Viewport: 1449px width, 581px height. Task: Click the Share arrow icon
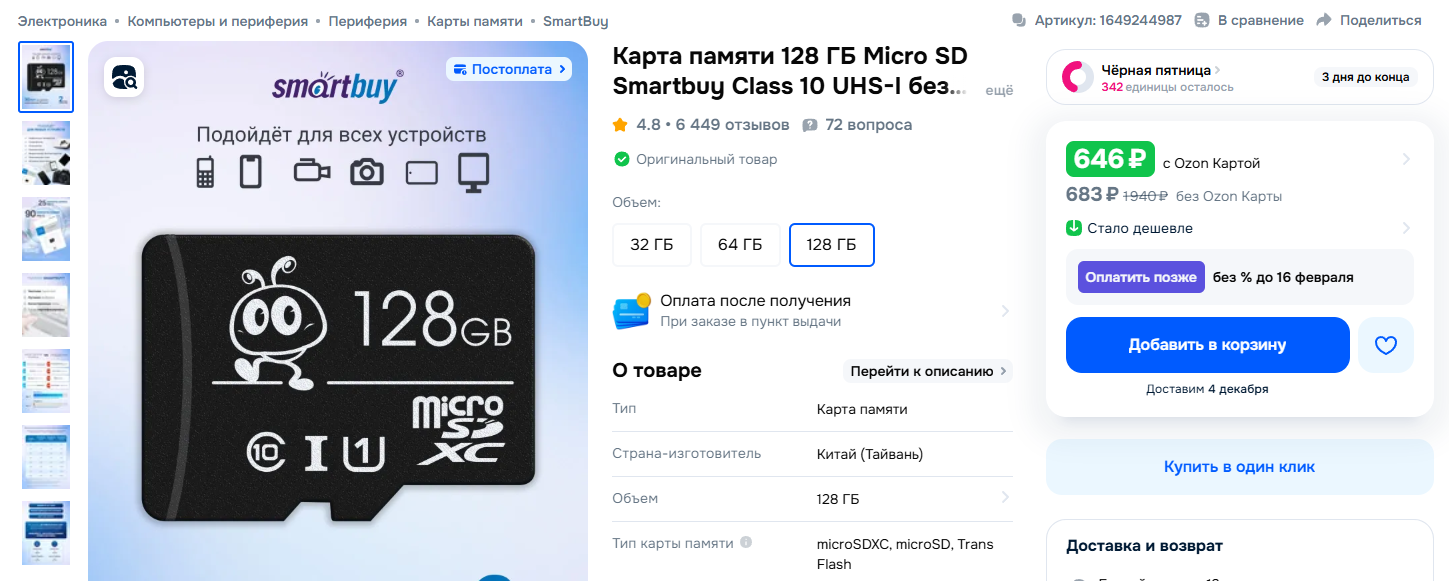click(1324, 20)
